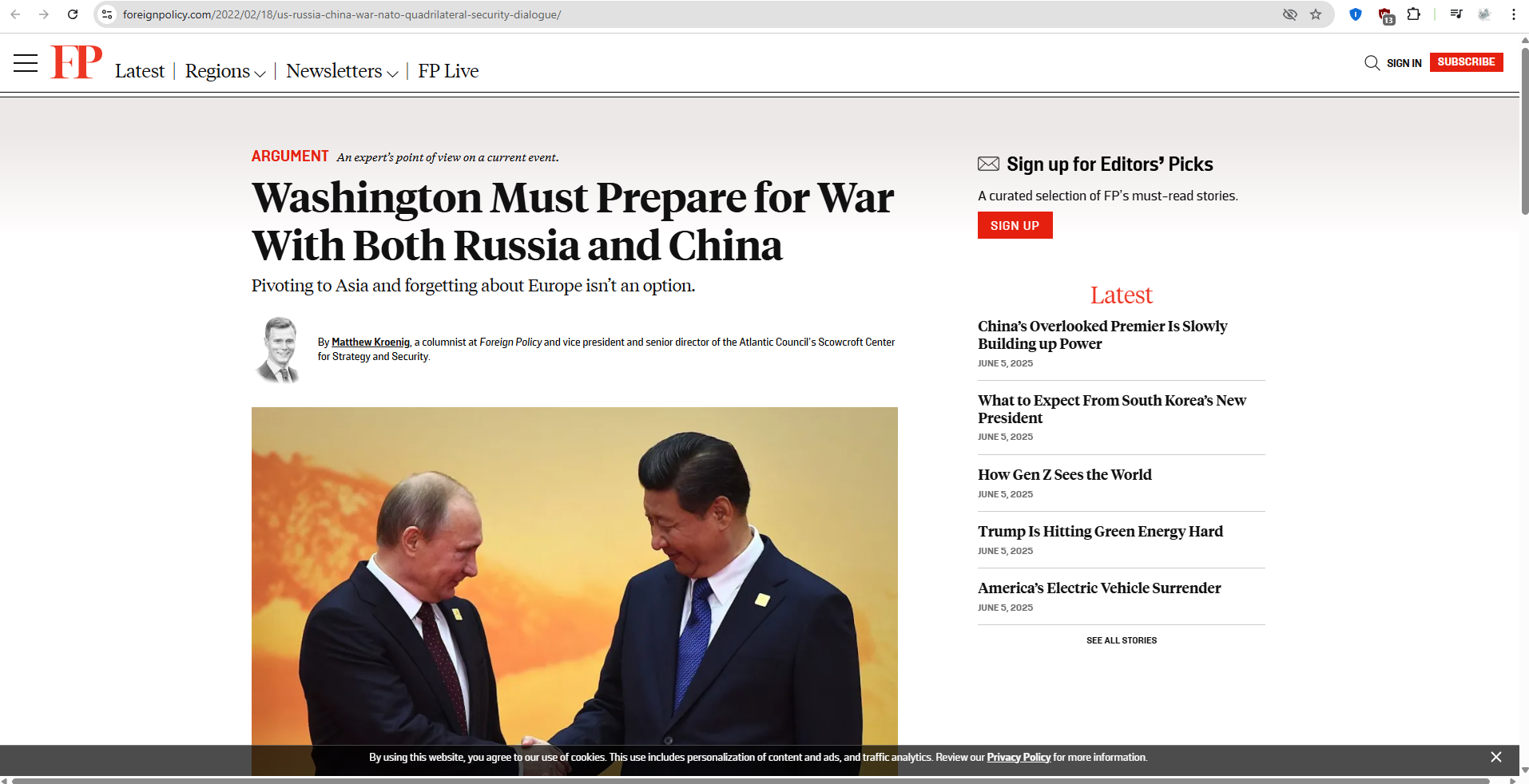Expand the Newsletters dropdown
This screenshot has height=784, width=1529.
click(x=342, y=71)
